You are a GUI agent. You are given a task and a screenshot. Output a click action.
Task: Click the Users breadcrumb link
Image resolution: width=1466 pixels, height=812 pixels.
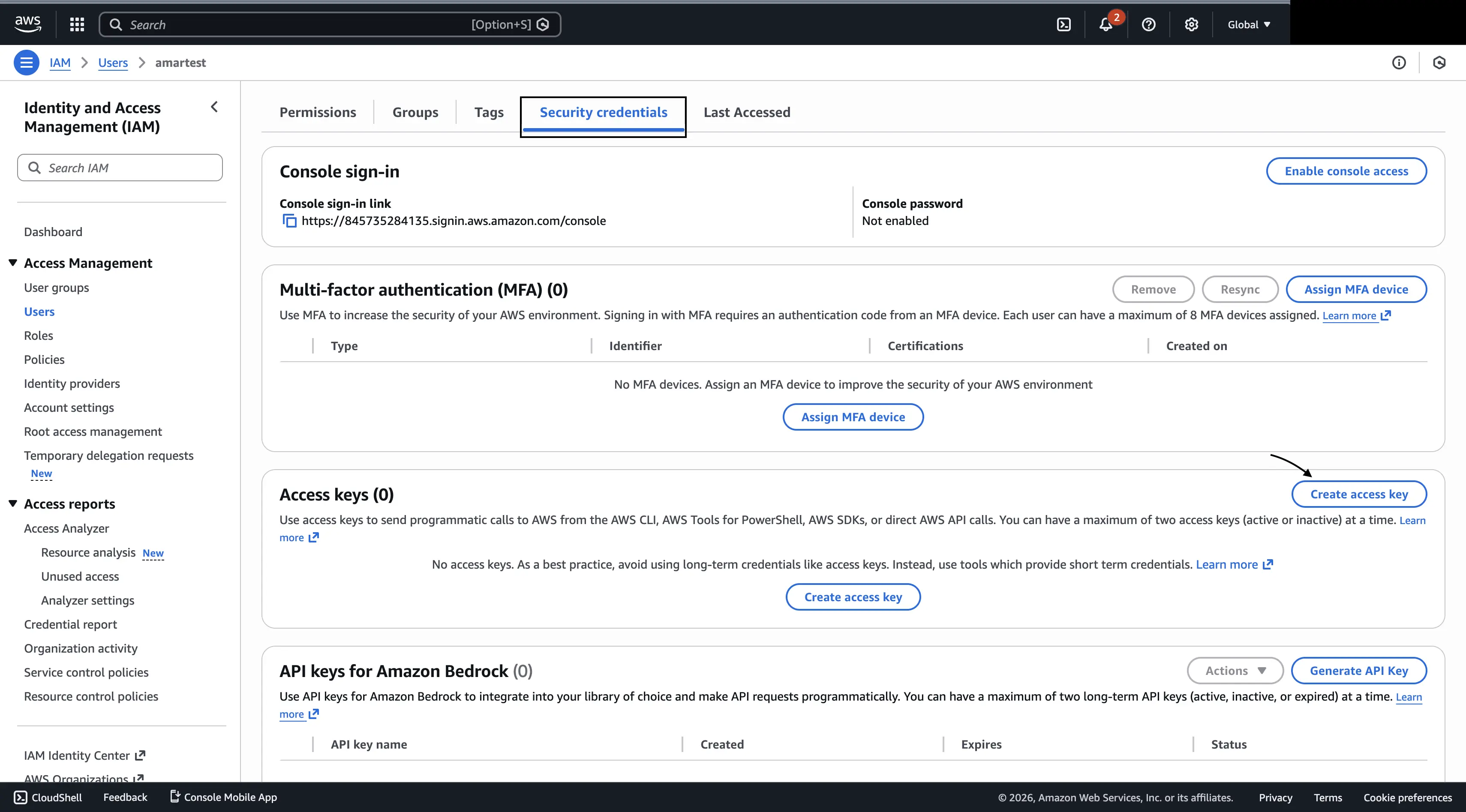113,63
